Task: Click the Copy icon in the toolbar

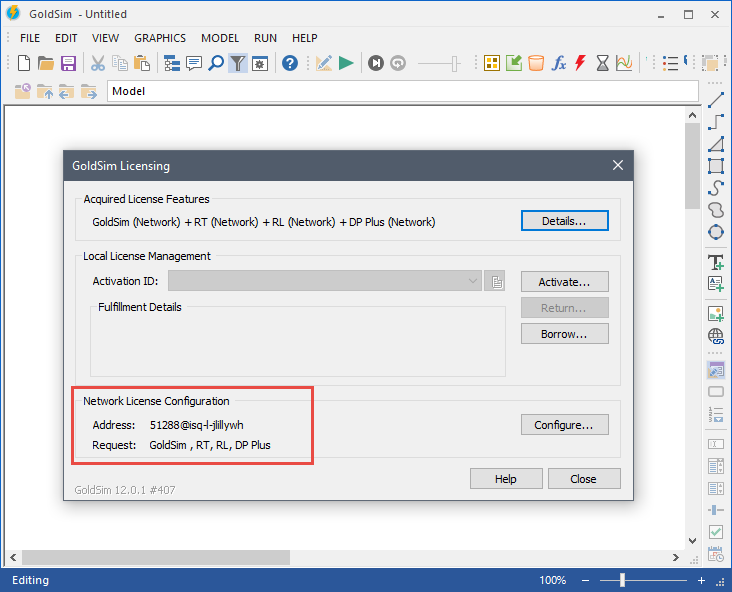Action: pos(120,63)
